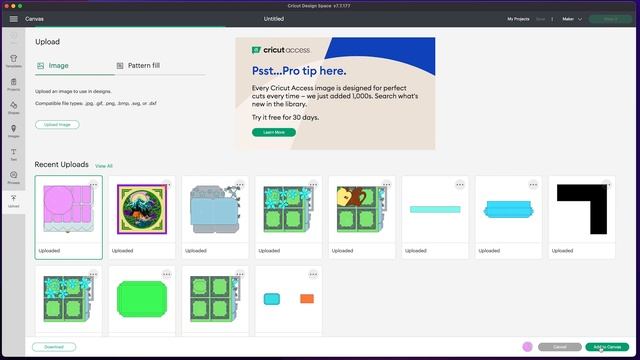Click Learn More on Cricut Access banner
The width and height of the screenshot is (640, 360).
pyautogui.click(x=274, y=132)
